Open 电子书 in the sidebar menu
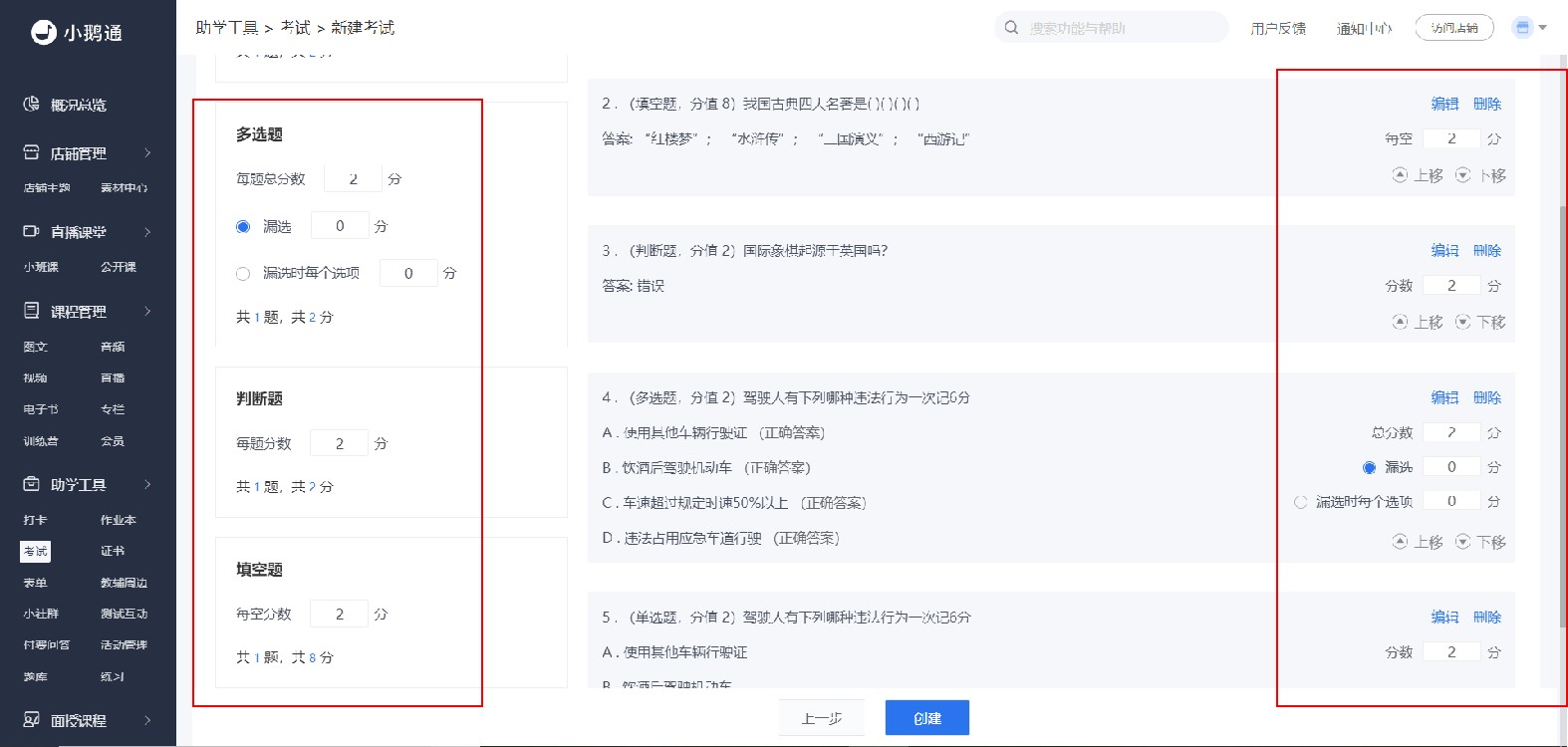This screenshot has width=1568, height=747. coord(41,409)
